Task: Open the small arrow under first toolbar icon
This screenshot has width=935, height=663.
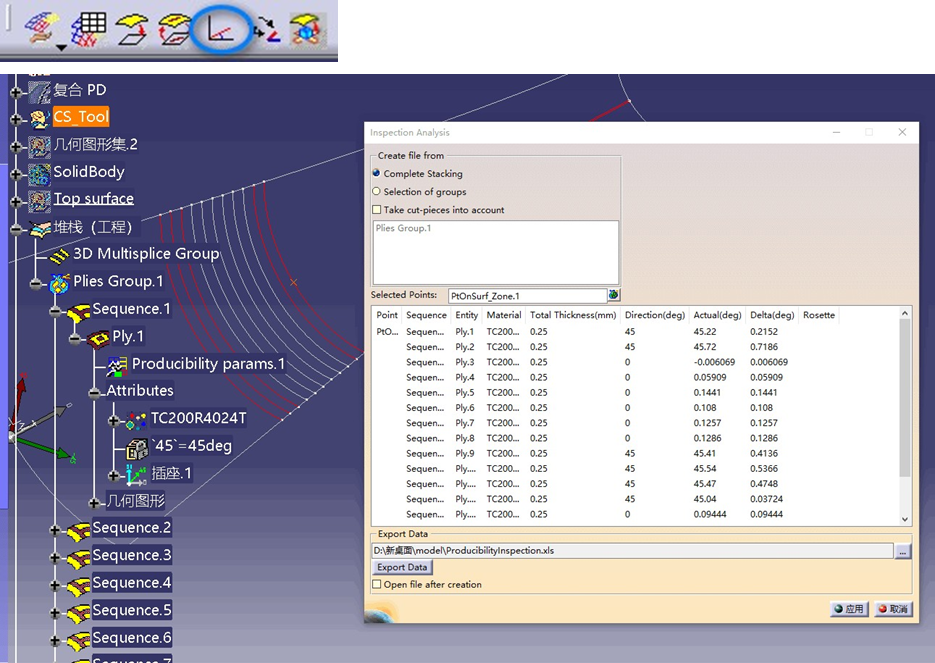Action: pos(61,47)
